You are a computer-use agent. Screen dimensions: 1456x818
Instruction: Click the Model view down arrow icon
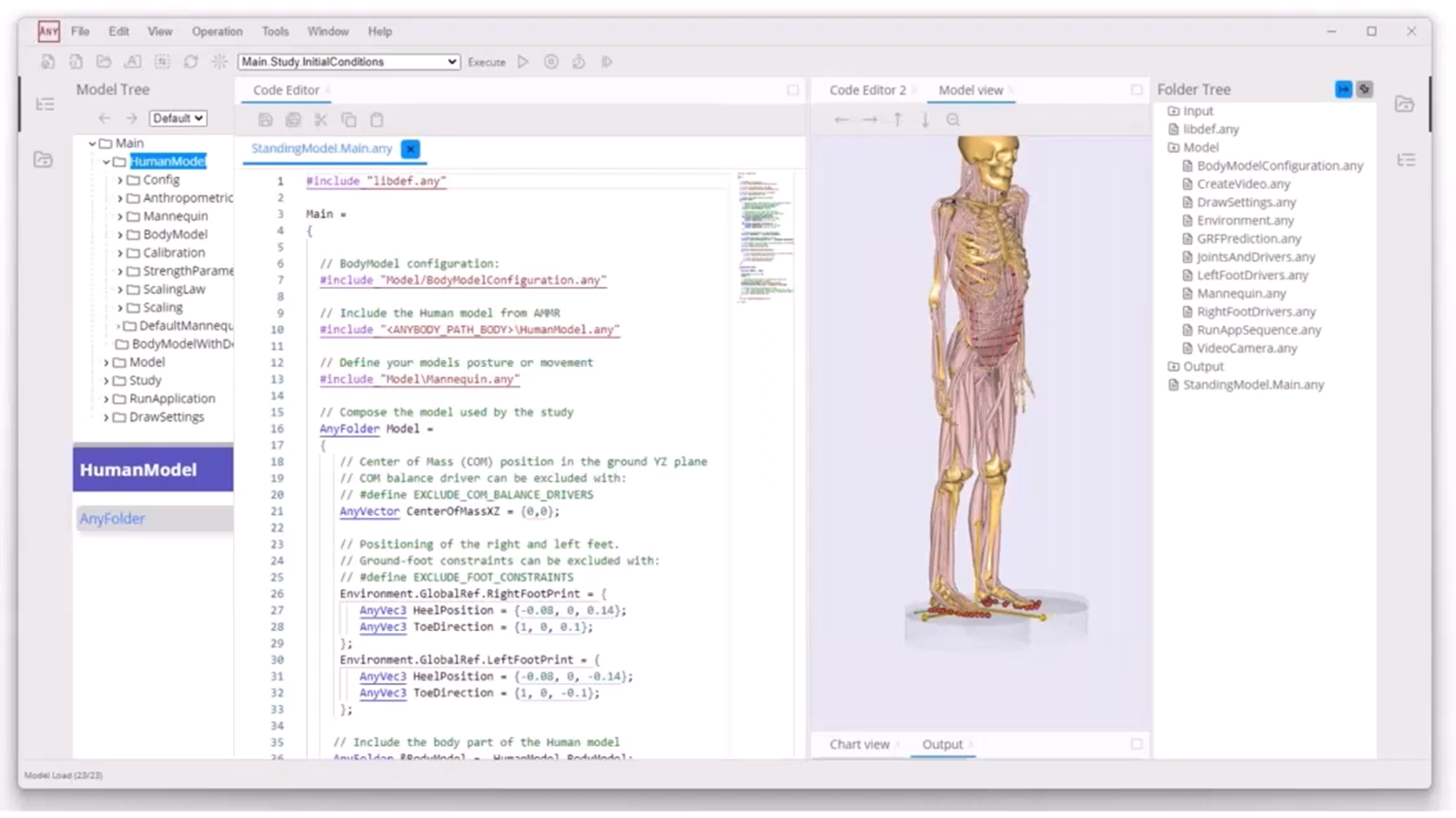tap(925, 120)
